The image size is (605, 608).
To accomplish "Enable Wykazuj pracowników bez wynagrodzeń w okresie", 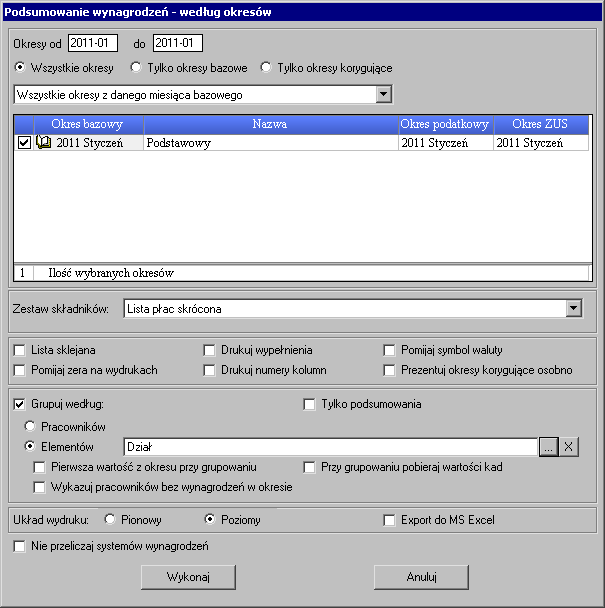I will pyautogui.click(x=39, y=487).
